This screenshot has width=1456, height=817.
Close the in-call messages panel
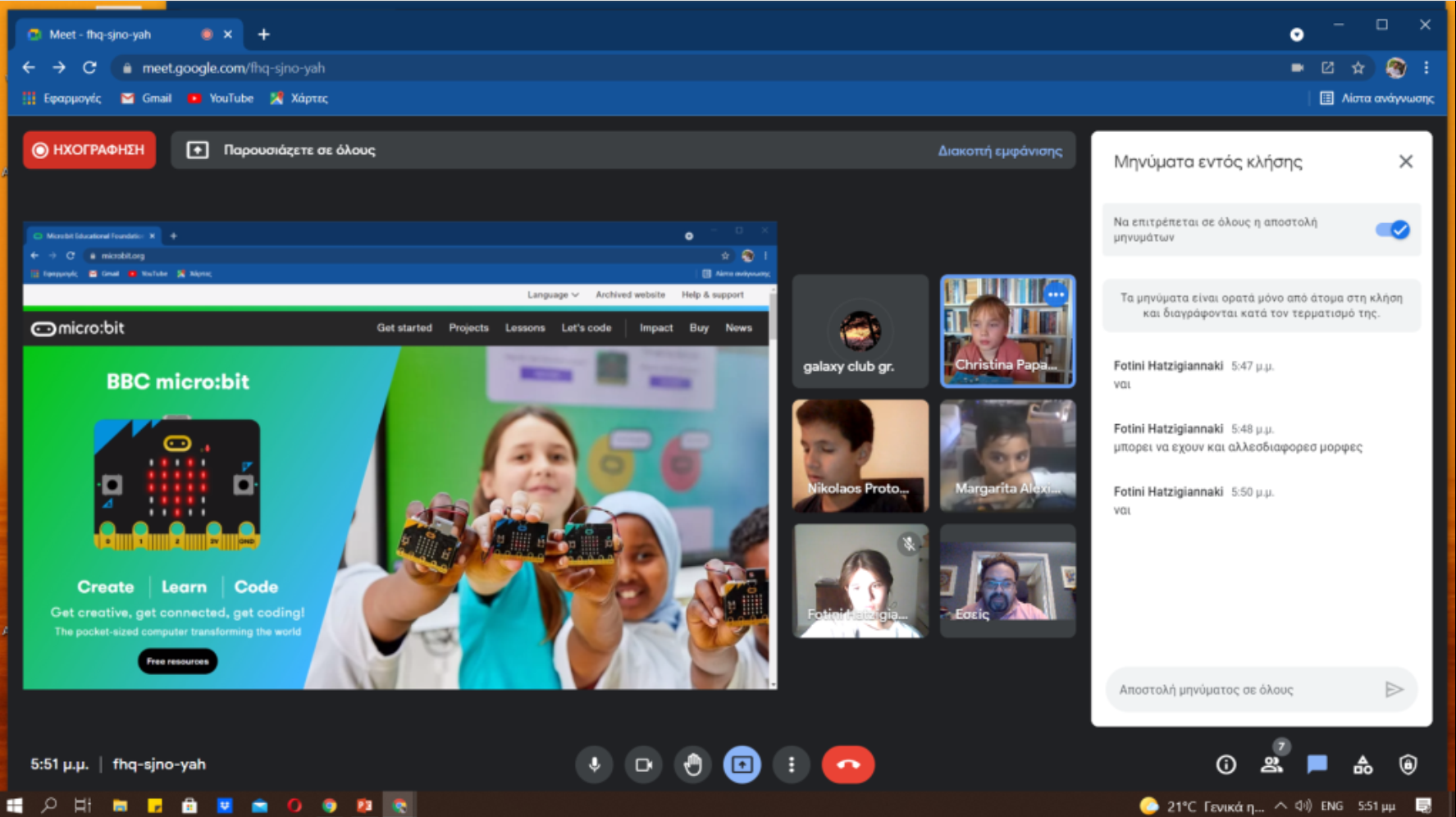point(1406,162)
